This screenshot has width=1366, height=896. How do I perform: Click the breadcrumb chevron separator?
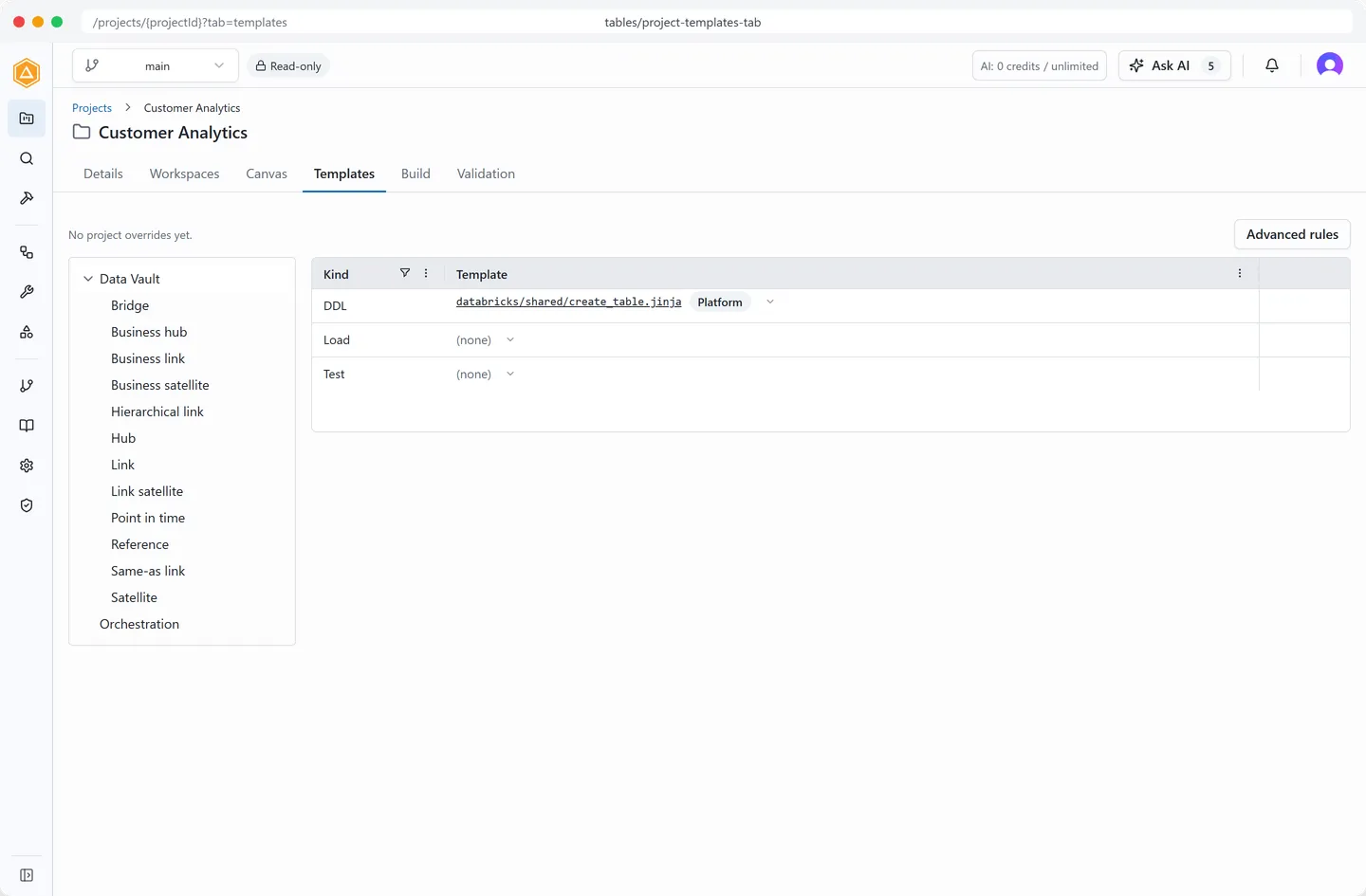[x=128, y=107]
